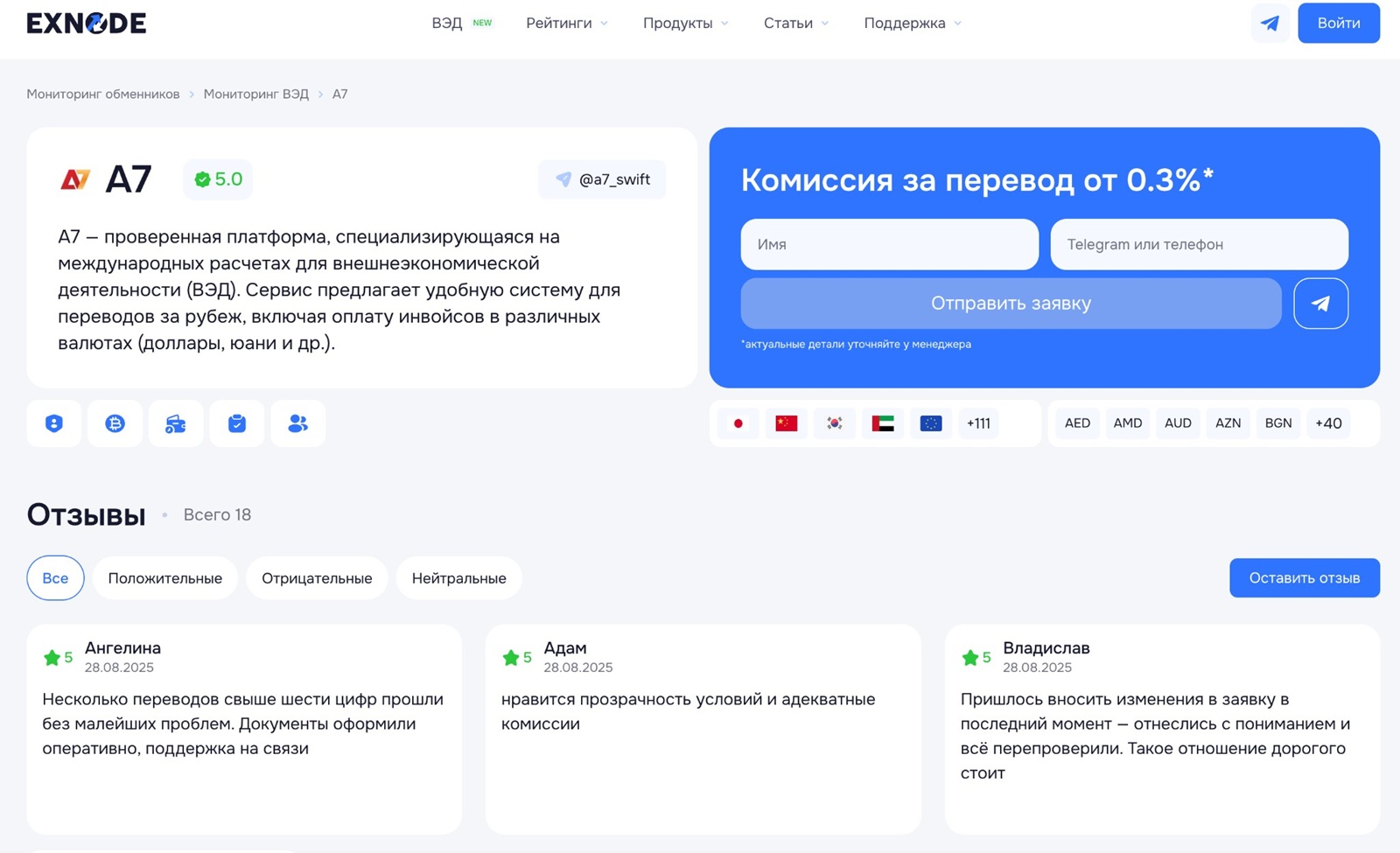Go to Мониторинг обменников breadcrumb
This screenshot has height=853, width=1400.
pyautogui.click(x=103, y=94)
